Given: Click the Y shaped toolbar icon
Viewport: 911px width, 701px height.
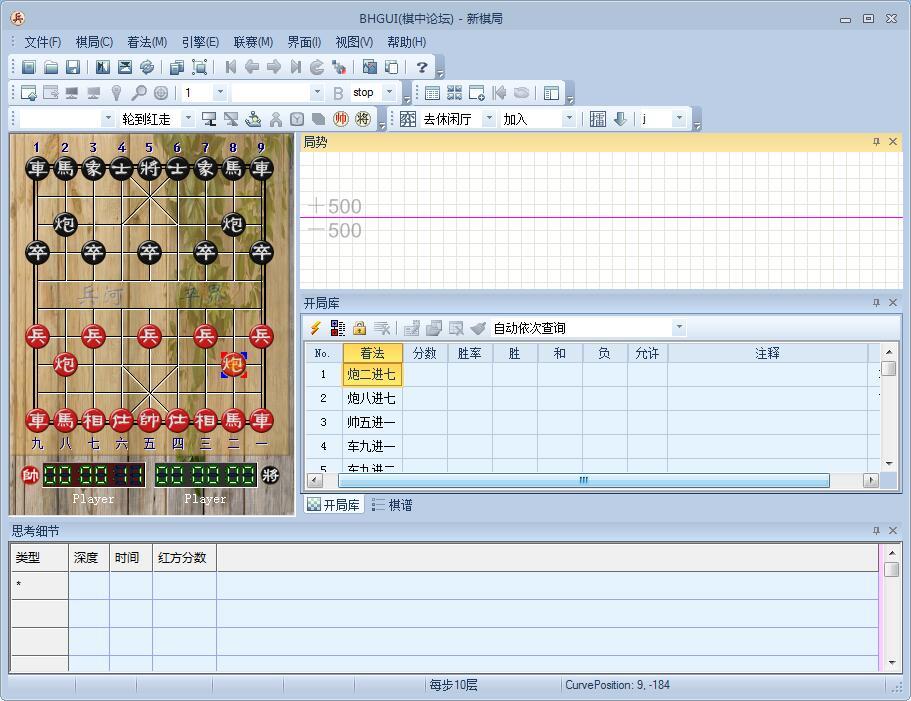Looking at the screenshot, I should click(x=297, y=119).
